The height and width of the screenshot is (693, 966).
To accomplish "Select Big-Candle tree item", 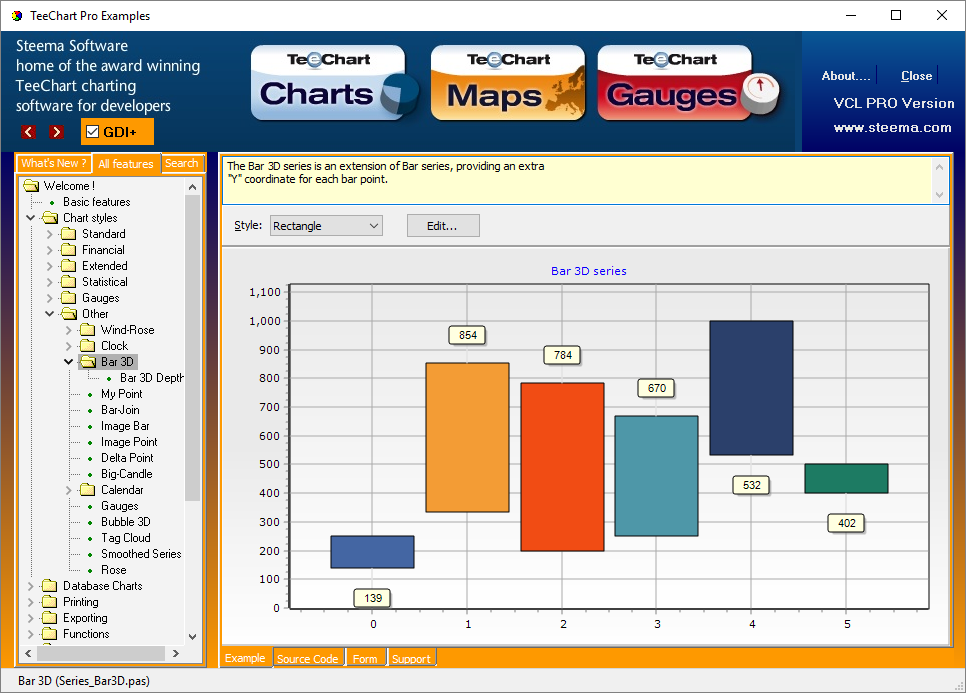I will click(x=126, y=474).
